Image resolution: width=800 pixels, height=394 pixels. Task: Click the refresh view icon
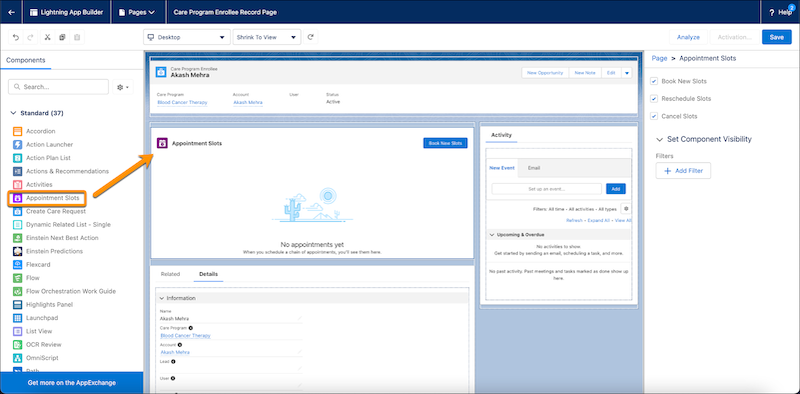[310, 37]
